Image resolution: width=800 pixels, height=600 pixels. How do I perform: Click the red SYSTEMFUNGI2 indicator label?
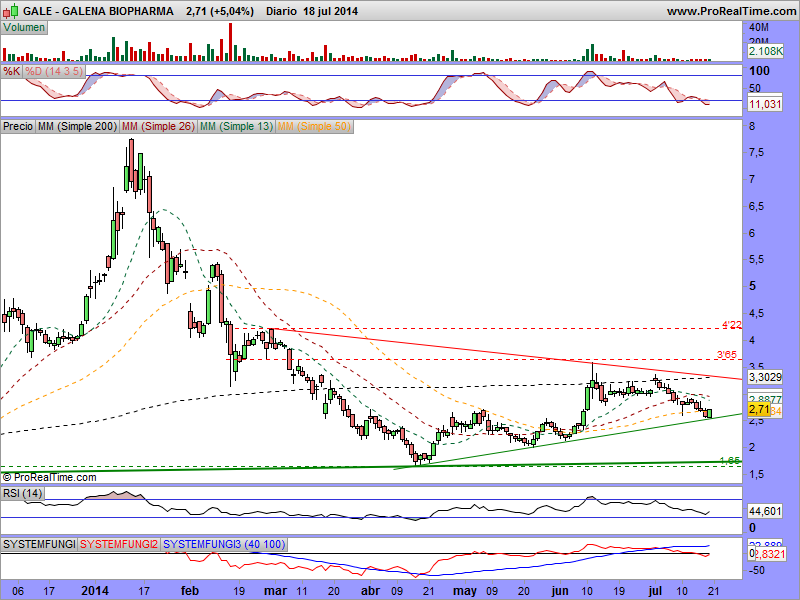(119, 544)
